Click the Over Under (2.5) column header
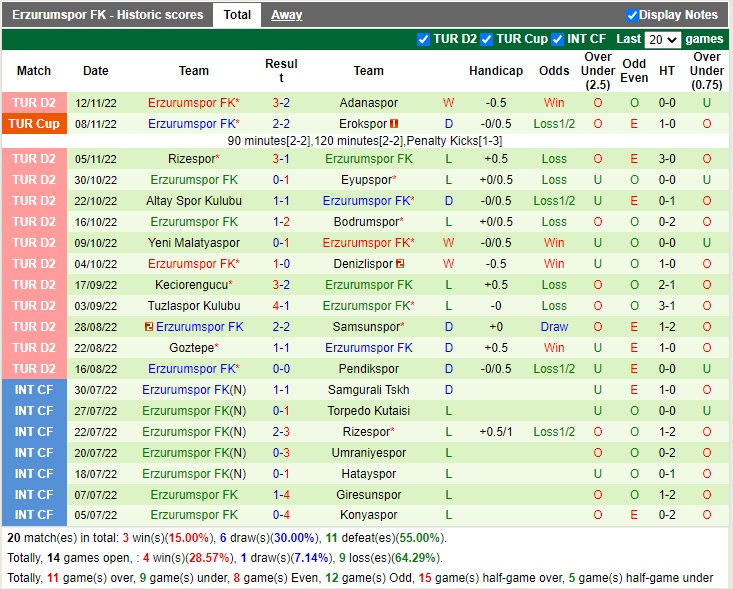Screen dimensions: 733x589 pyautogui.click(x=598, y=71)
